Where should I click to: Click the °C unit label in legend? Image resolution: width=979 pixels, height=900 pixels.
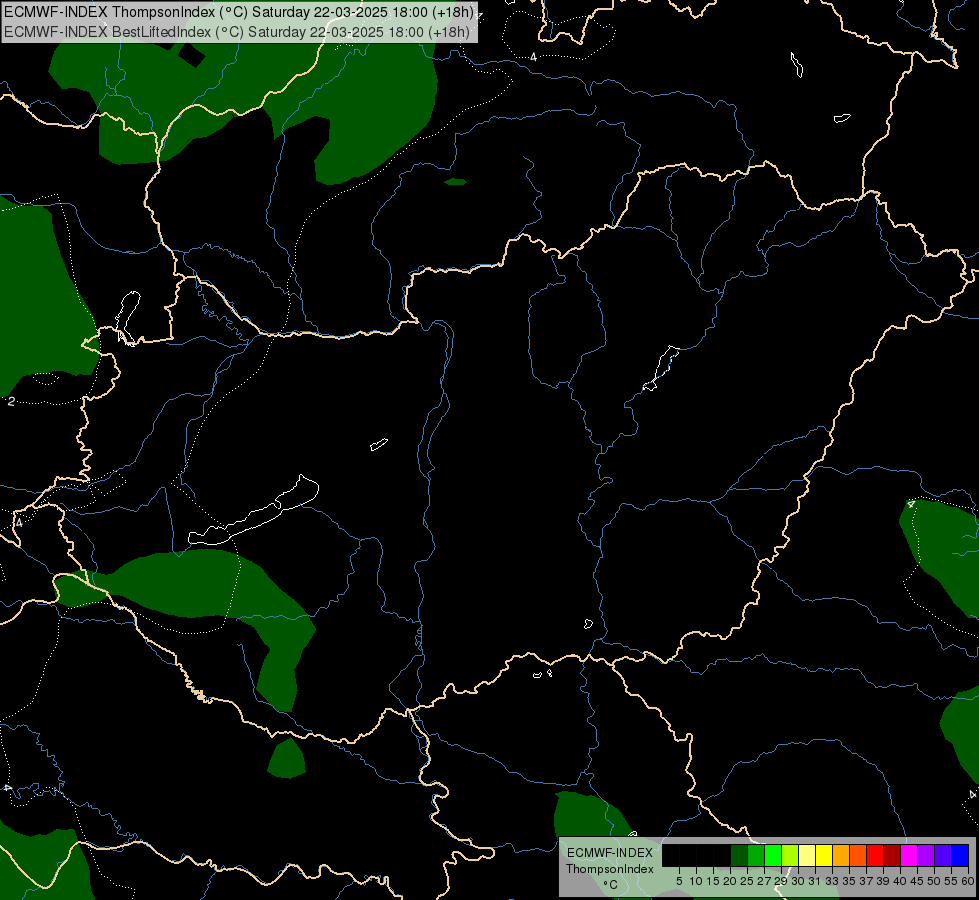(x=610, y=884)
